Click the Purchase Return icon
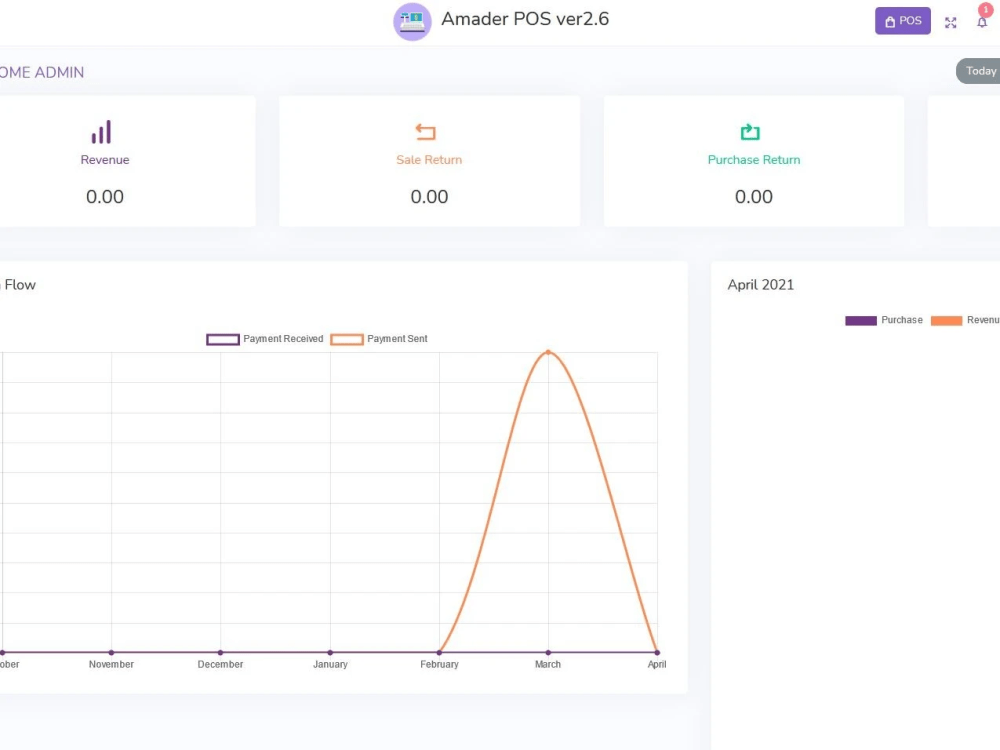Image resolution: width=1000 pixels, height=750 pixels. [750, 132]
